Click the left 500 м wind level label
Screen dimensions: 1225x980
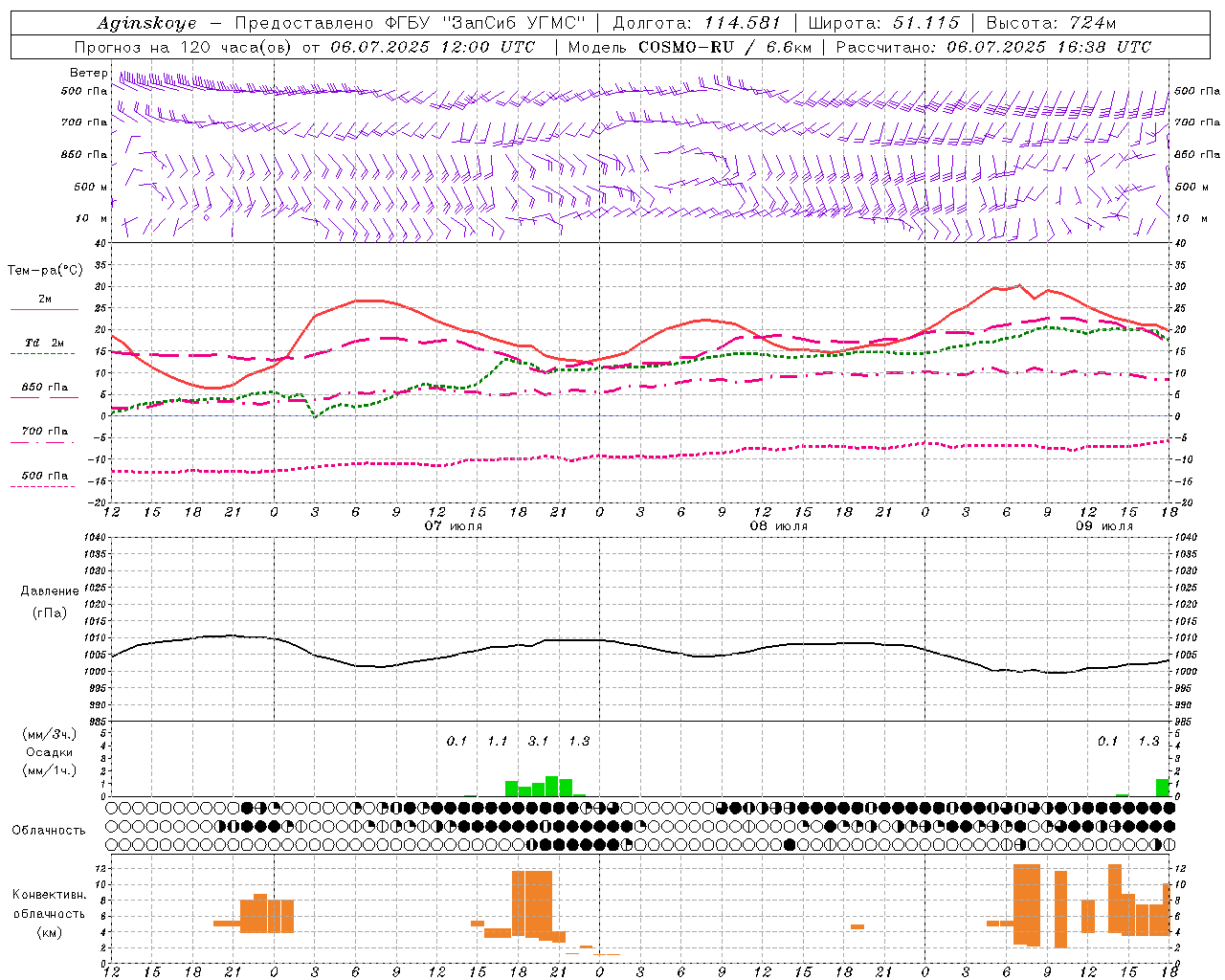pos(91,187)
